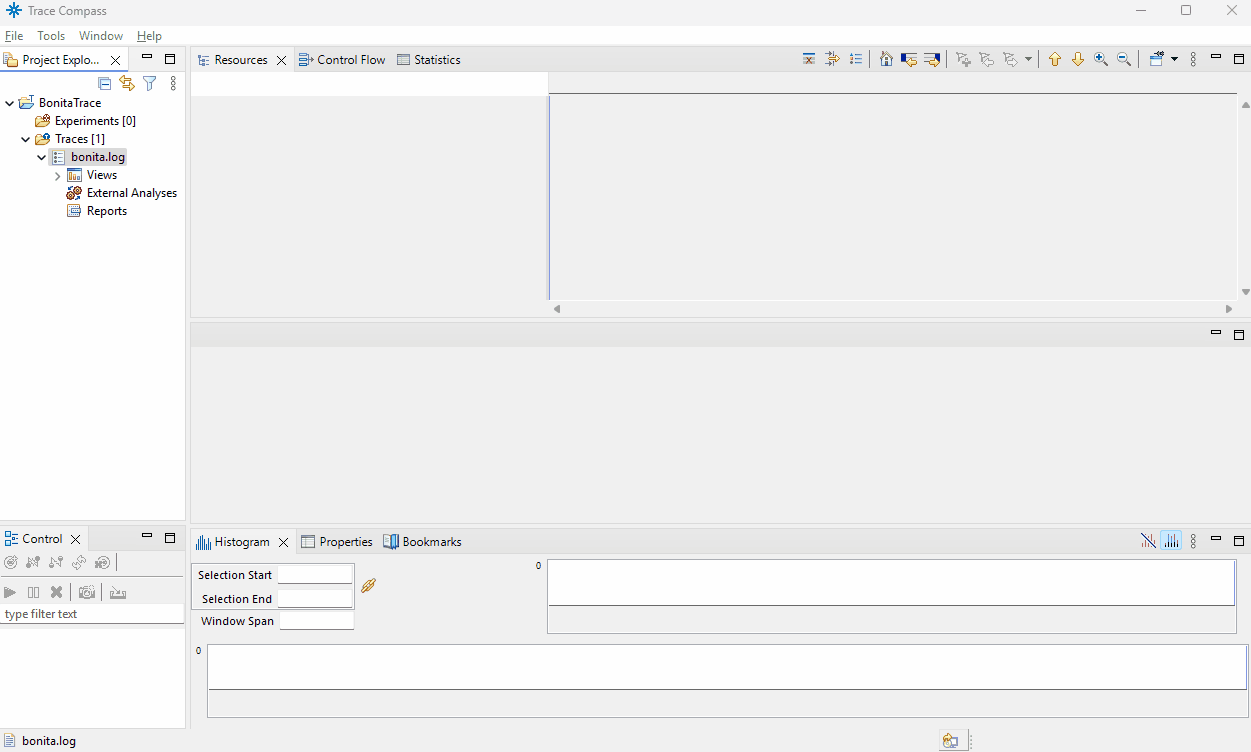Click the Reset Time Scale home icon

tap(886, 60)
